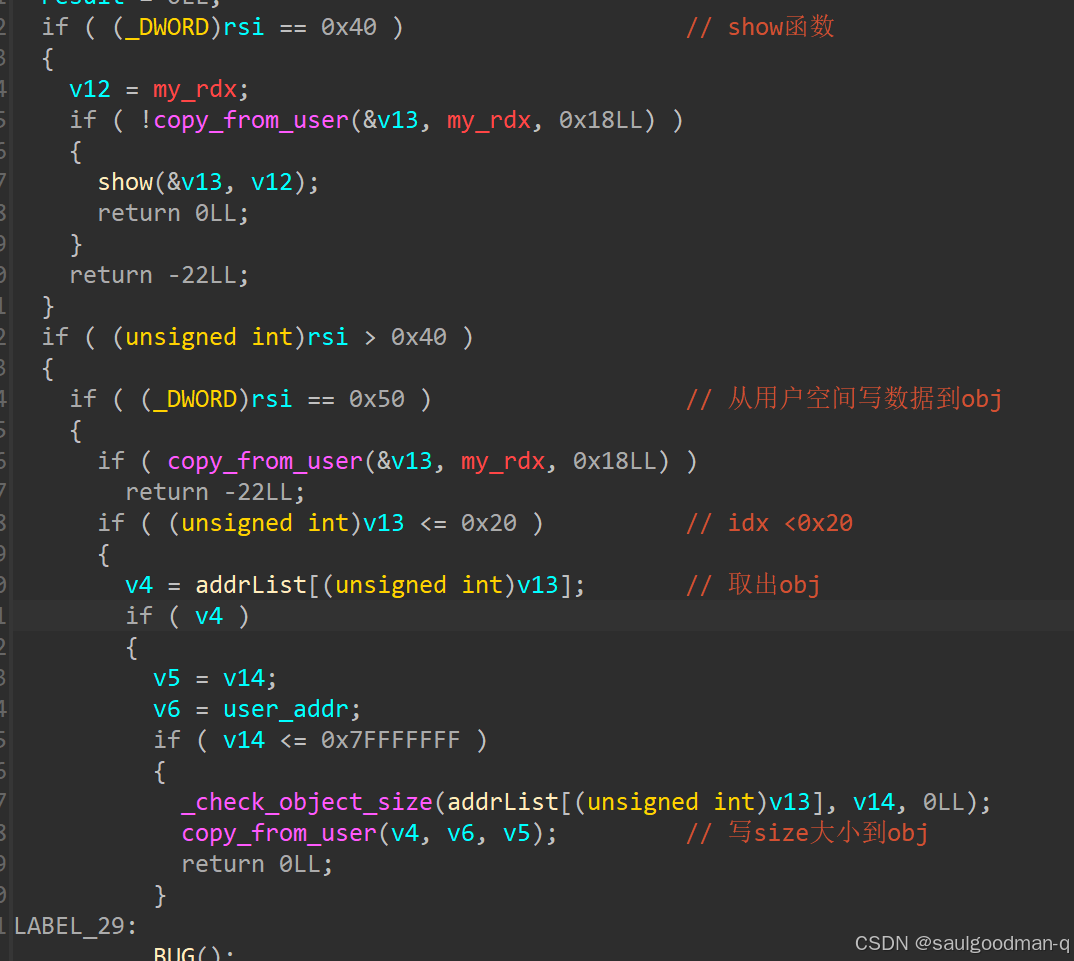Click the 'LABEL_29:' label
This screenshot has height=961, width=1074.
(x=75, y=927)
